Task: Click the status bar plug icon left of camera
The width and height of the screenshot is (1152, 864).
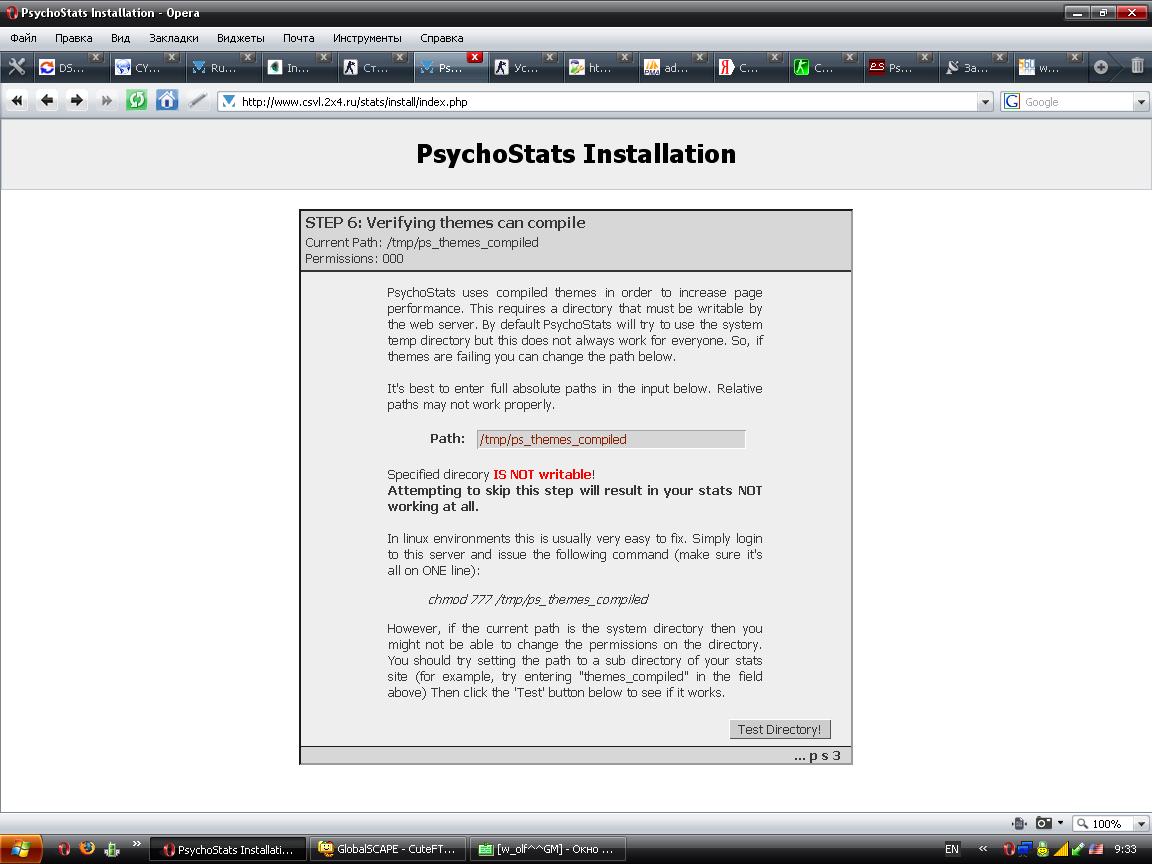Action: (1018, 823)
